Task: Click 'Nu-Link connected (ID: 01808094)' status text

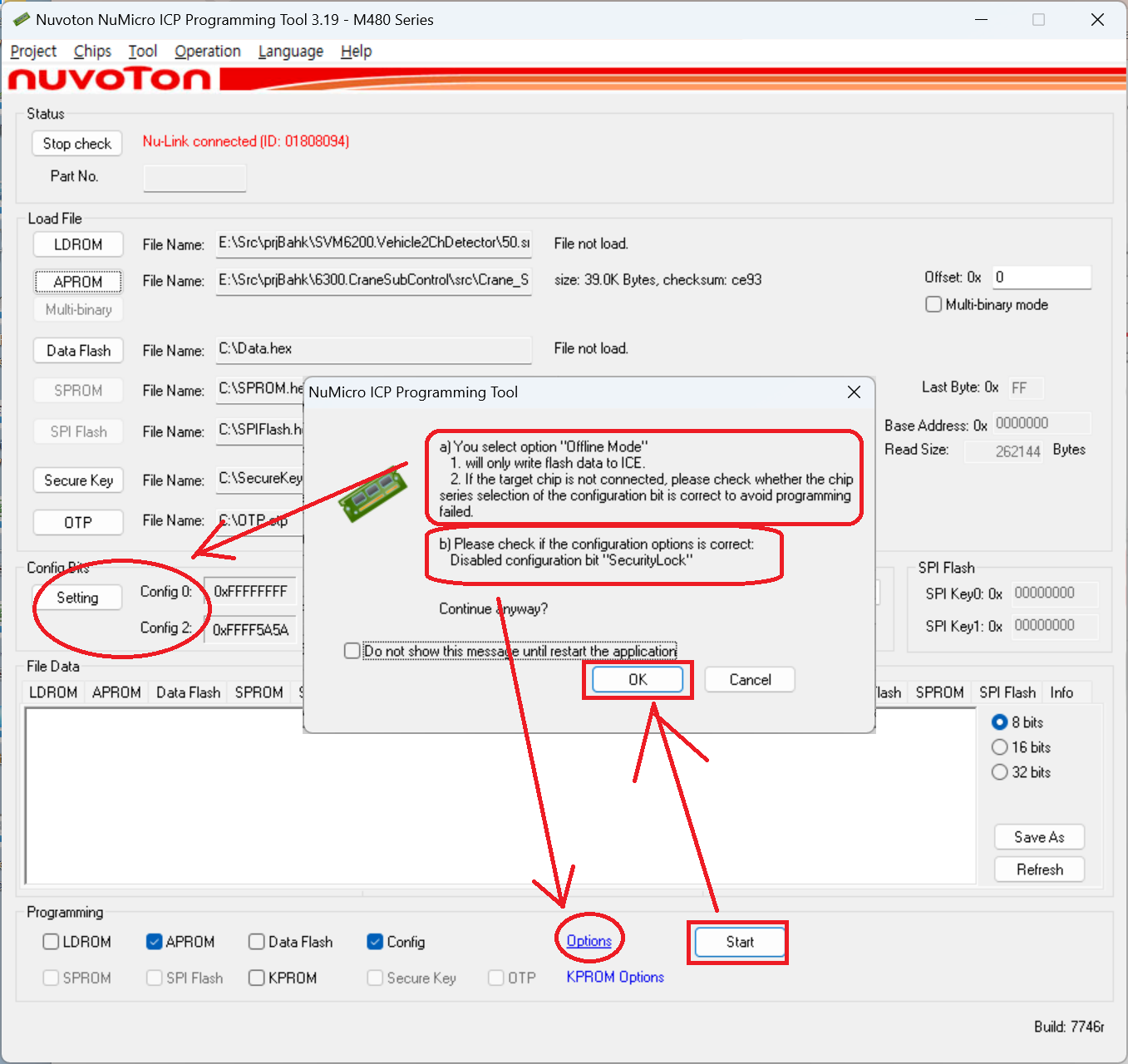Action: pyautogui.click(x=246, y=141)
